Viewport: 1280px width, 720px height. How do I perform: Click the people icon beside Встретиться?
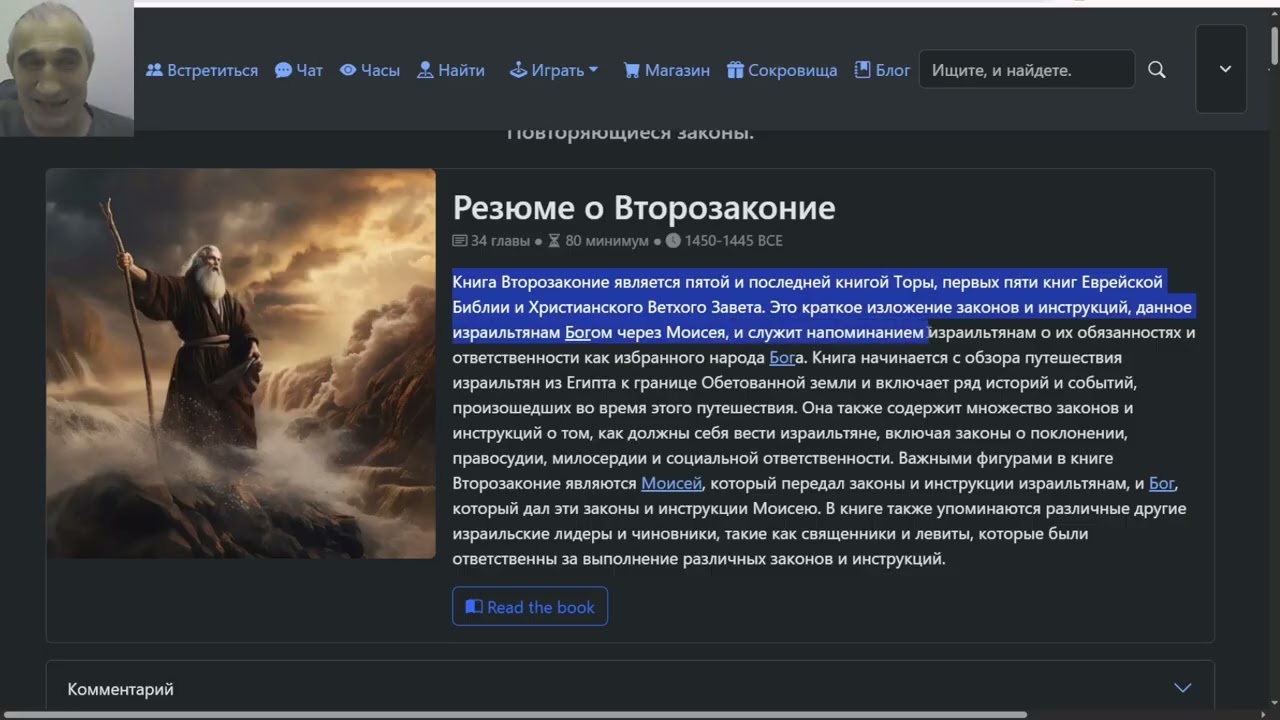point(154,70)
